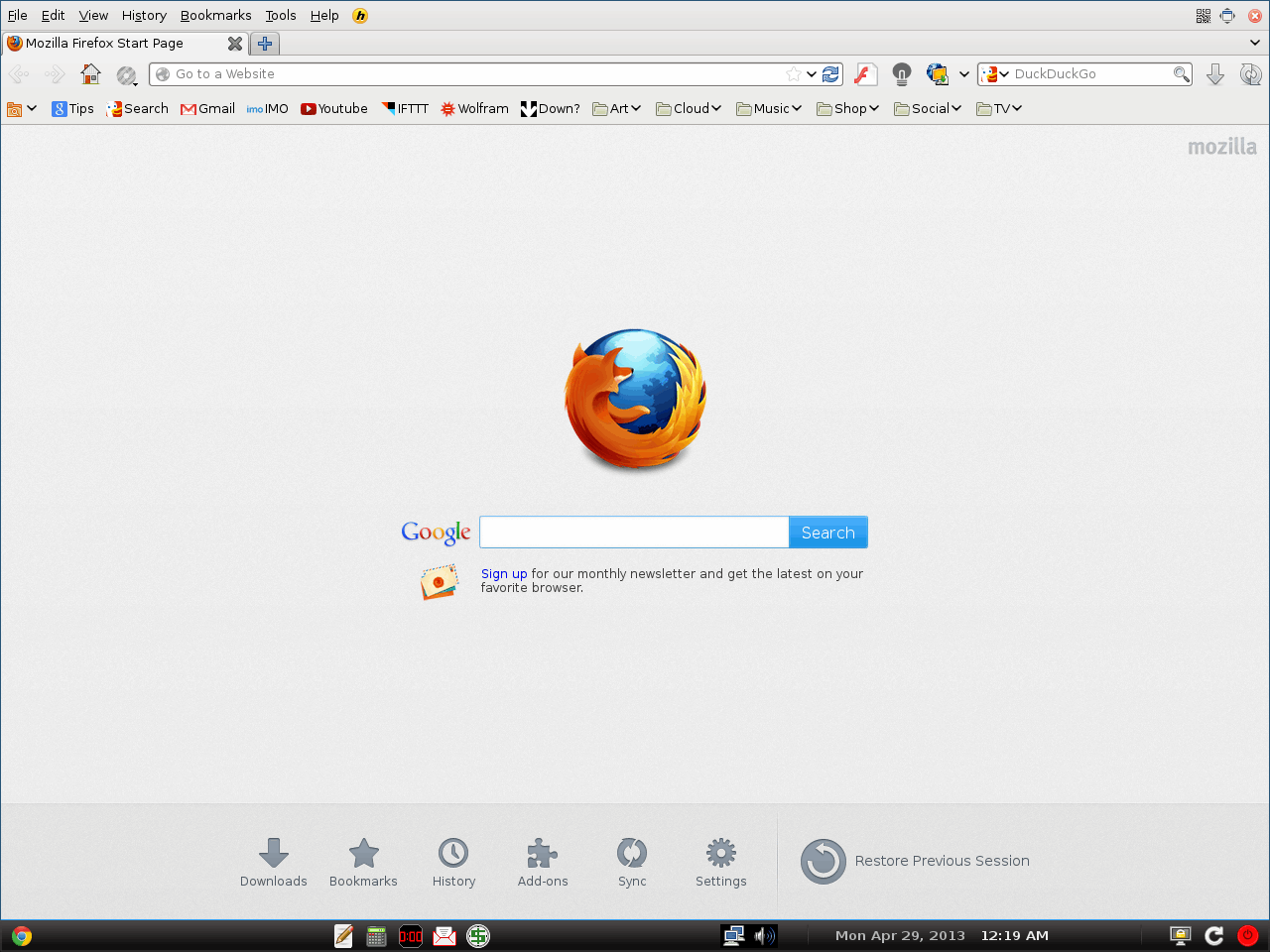Click the bookmark star in the URL bar
Image resolution: width=1270 pixels, height=952 pixels.
pyautogui.click(x=794, y=74)
